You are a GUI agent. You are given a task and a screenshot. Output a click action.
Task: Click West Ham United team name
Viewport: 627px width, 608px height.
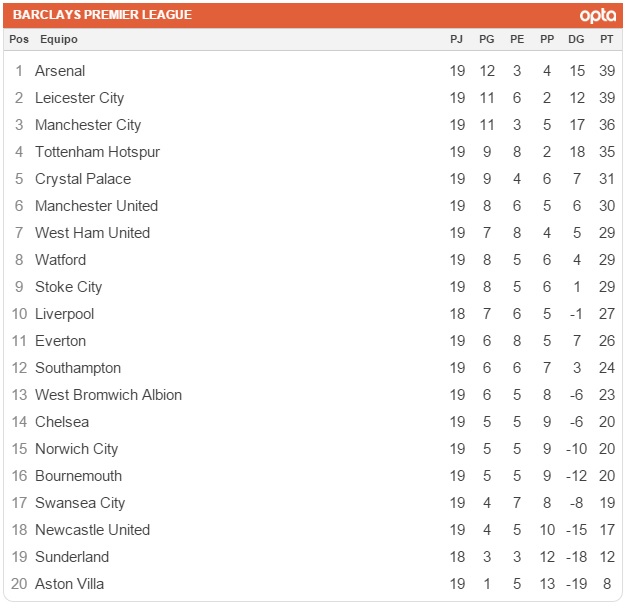click(92, 233)
